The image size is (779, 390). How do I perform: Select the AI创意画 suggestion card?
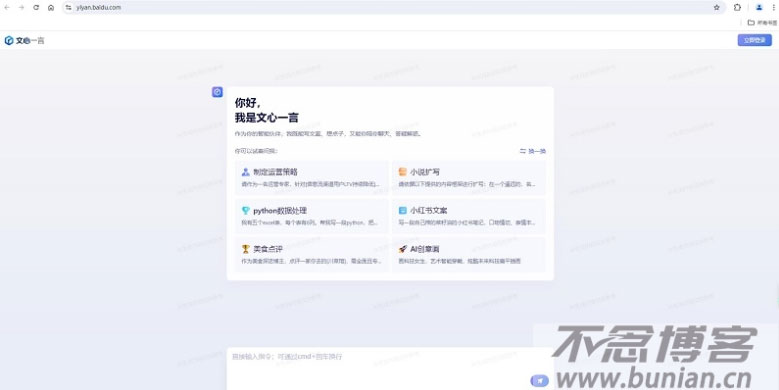[x=468, y=254]
